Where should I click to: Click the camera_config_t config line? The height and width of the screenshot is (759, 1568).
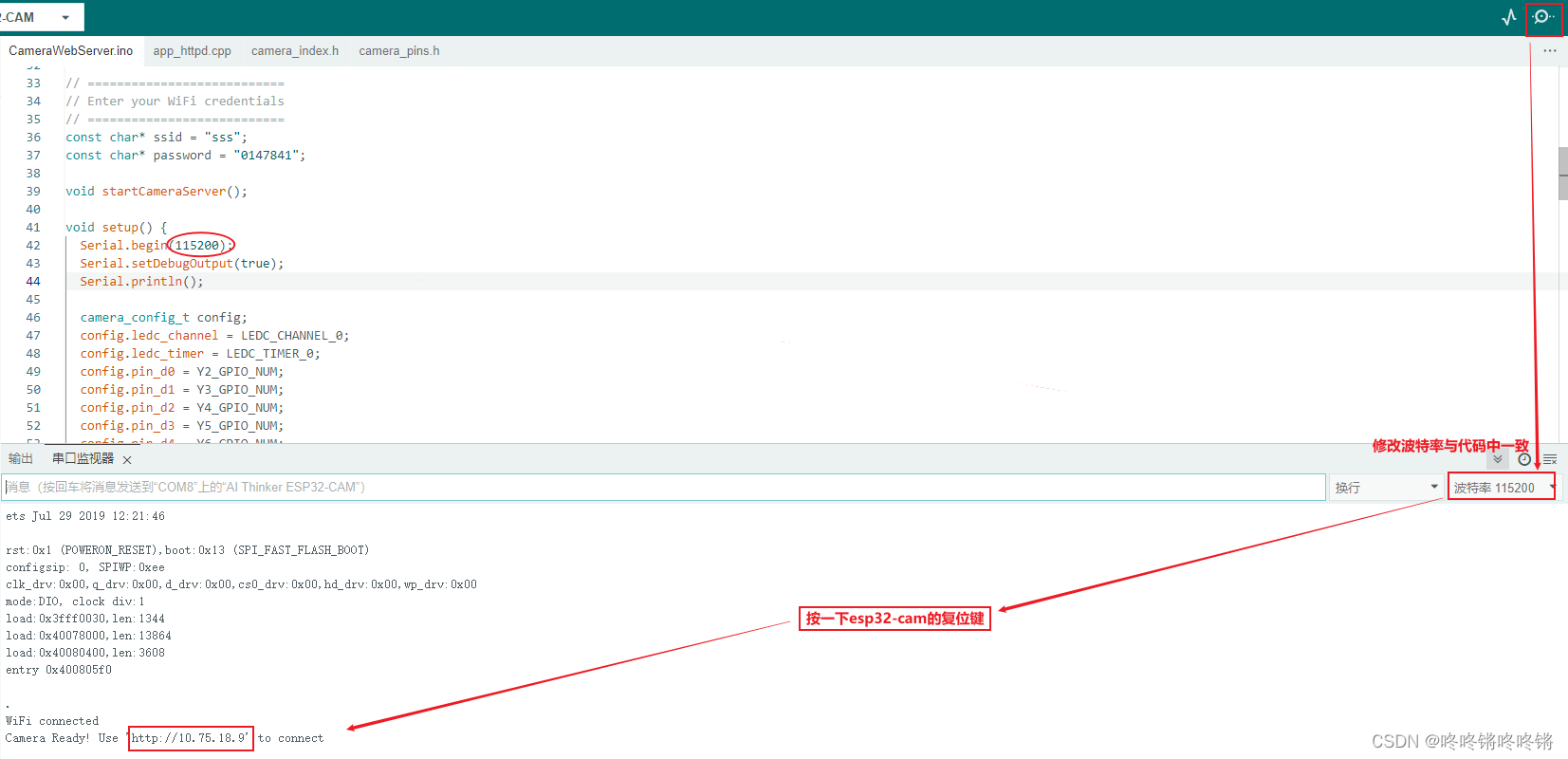click(164, 318)
